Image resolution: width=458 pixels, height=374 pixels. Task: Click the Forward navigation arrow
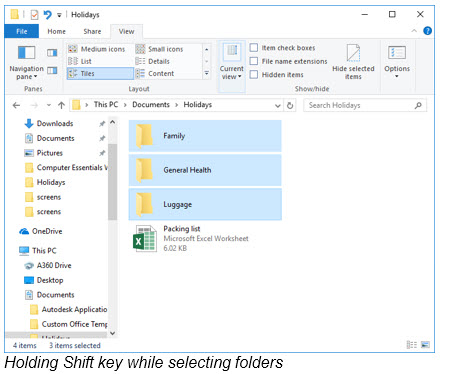coord(34,105)
